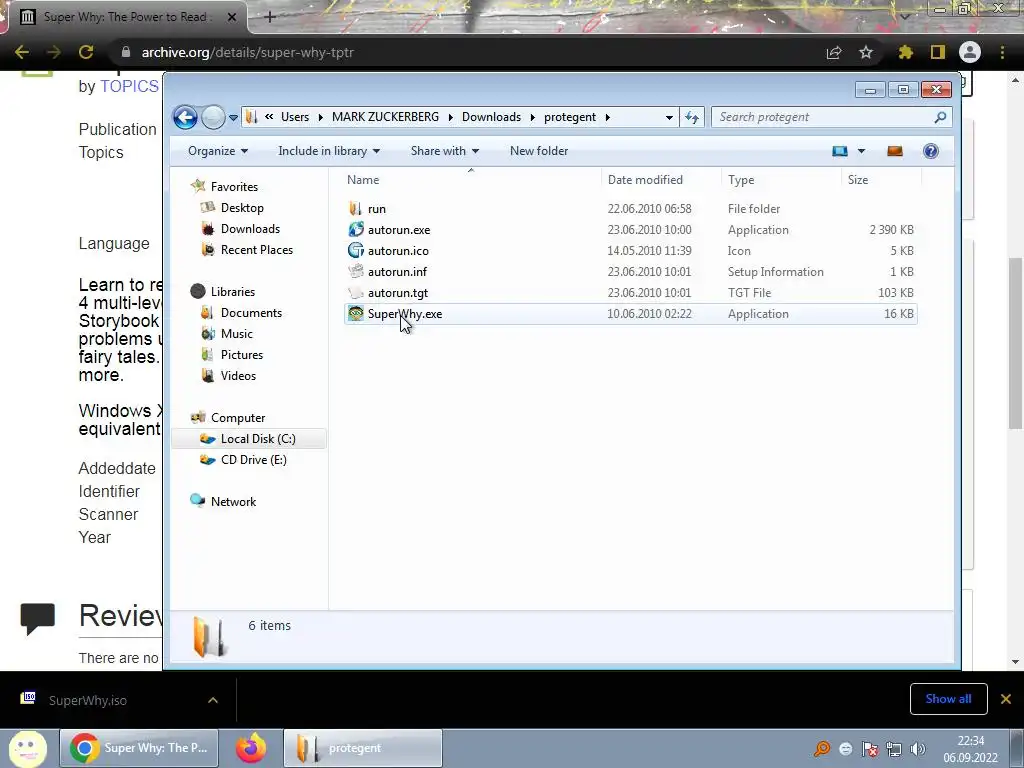This screenshot has height=768, width=1024.
Task: Click the Show all downloads button
Action: 948,699
